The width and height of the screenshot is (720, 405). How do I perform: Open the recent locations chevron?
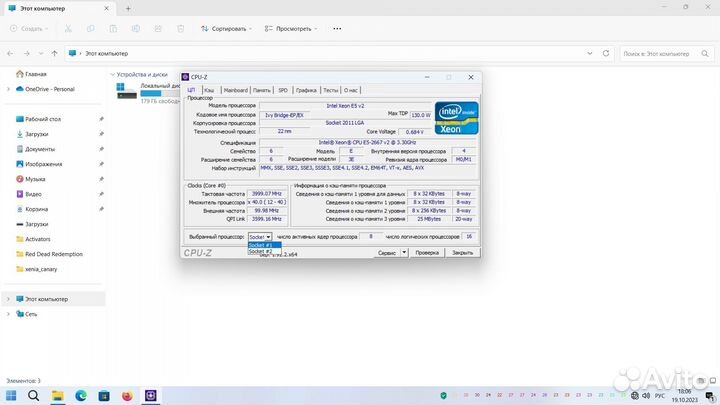[x=41, y=54]
